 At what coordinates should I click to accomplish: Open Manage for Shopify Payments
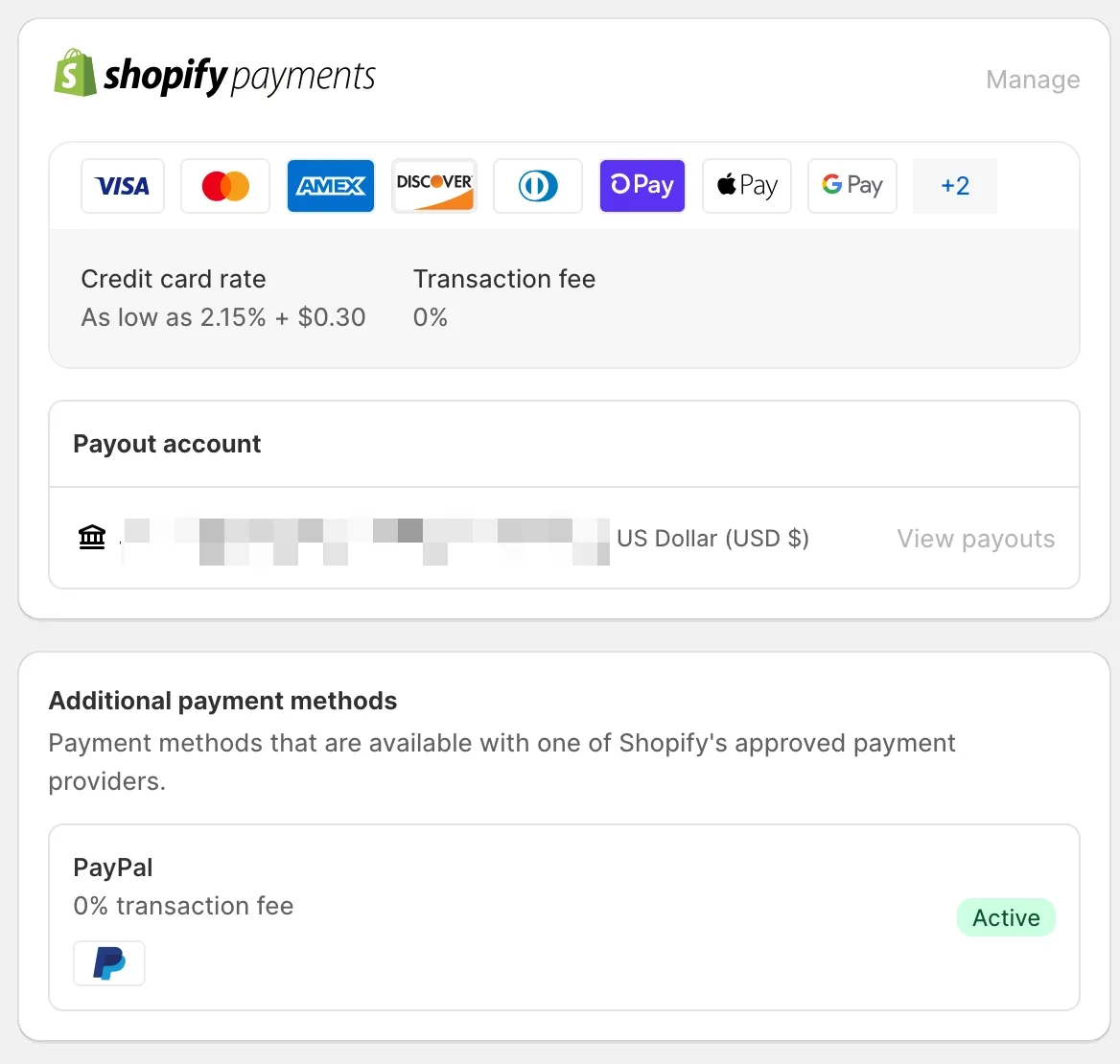(1033, 80)
